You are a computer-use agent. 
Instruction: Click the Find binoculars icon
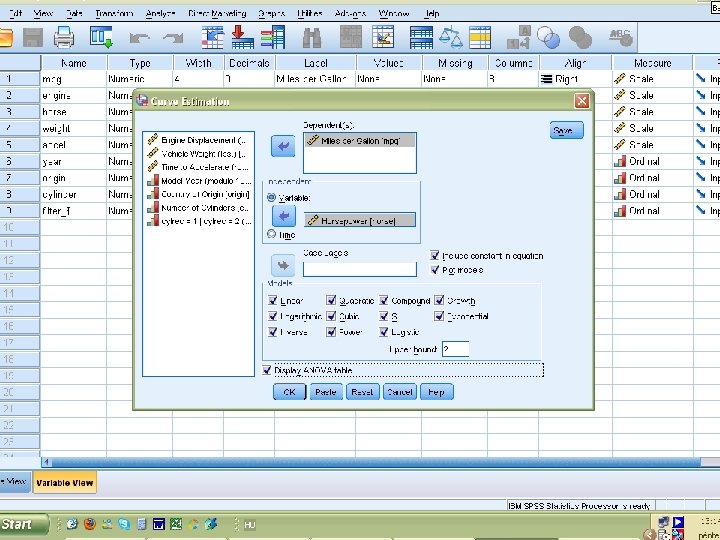312,37
